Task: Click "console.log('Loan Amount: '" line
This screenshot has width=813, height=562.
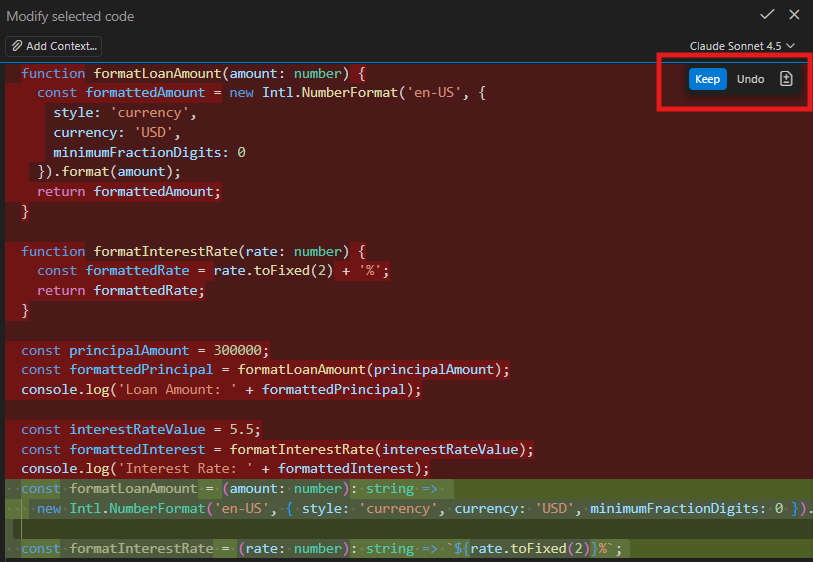Action: pyautogui.click(x=221, y=390)
